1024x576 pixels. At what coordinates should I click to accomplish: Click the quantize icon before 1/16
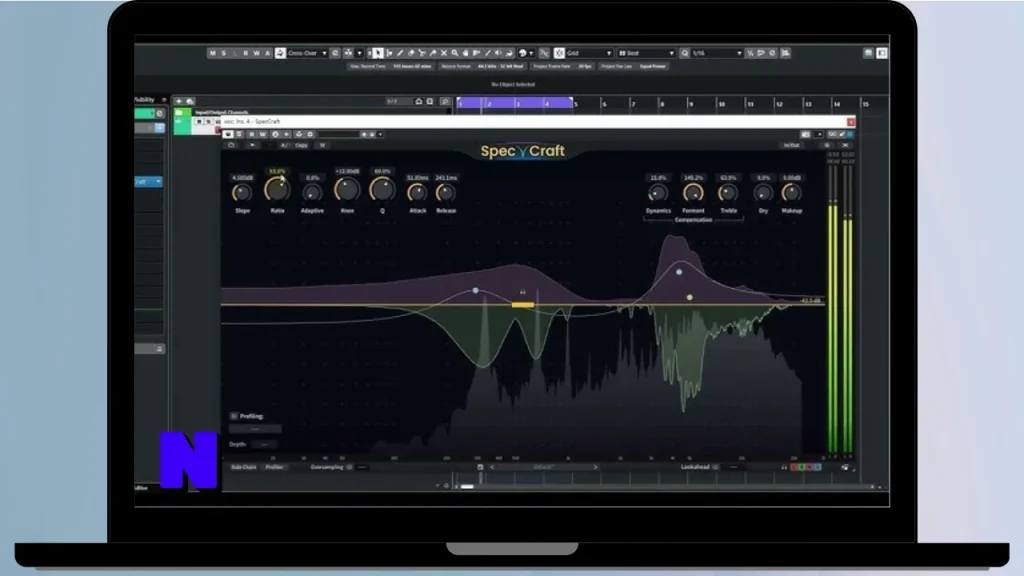684,53
